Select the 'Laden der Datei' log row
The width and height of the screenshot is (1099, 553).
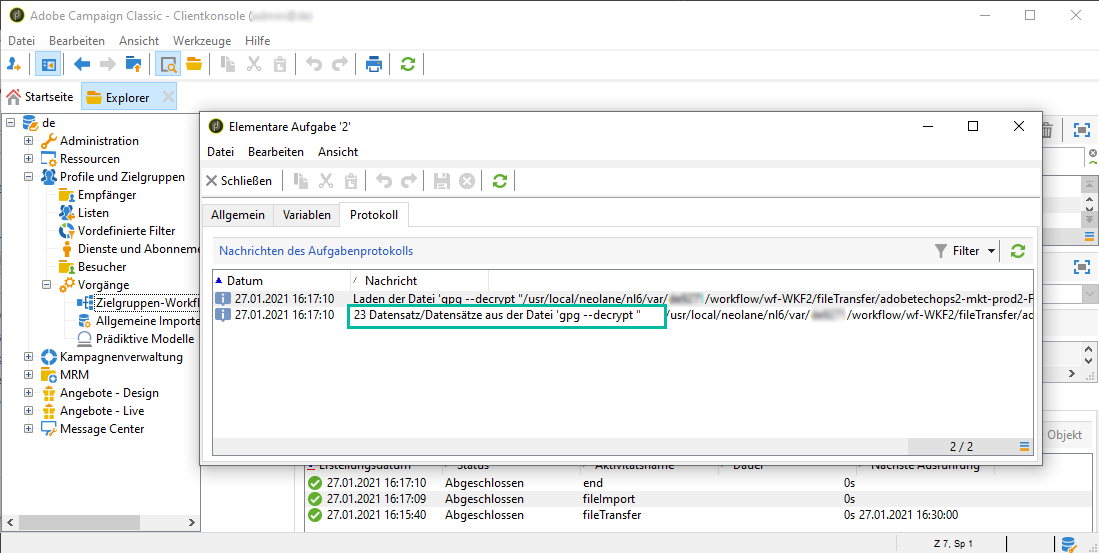pyautogui.click(x=623, y=298)
